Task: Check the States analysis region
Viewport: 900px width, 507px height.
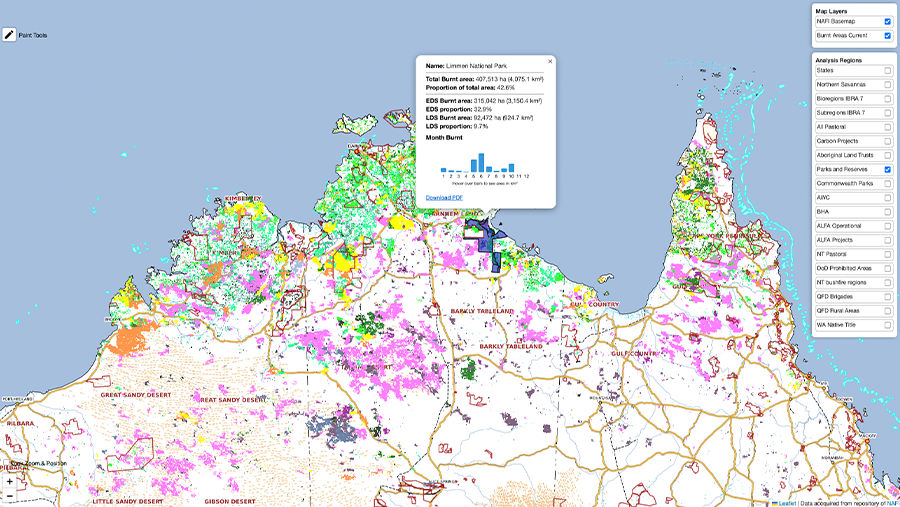Action: pyautogui.click(x=888, y=70)
